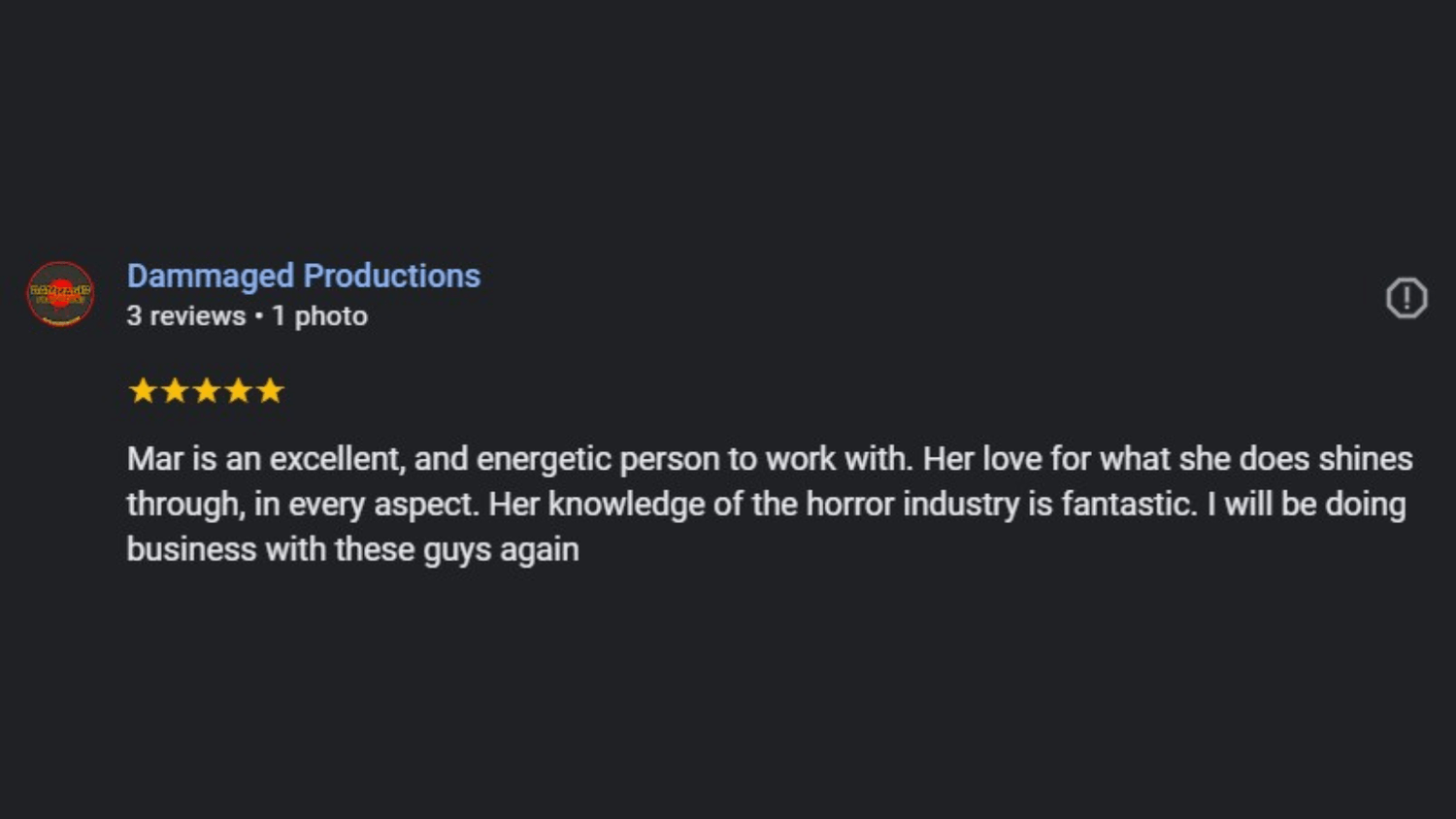Click the "1 photo" count text
This screenshot has height=819, width=1456.
point(319,316)
